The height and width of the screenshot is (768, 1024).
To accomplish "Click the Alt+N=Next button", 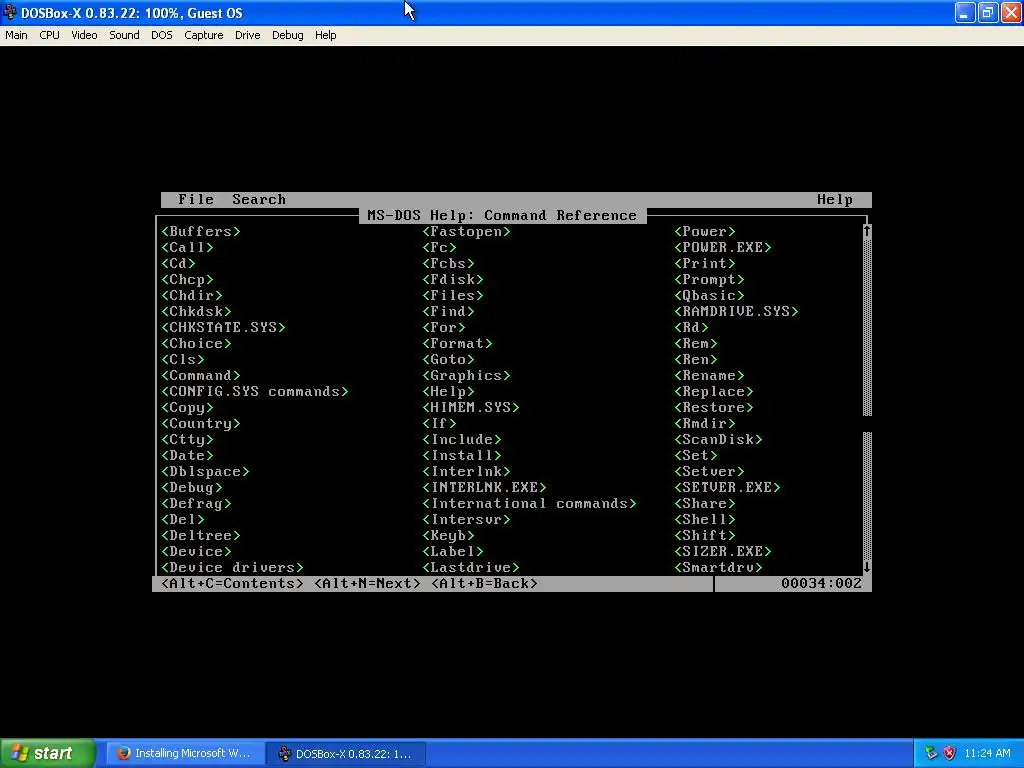I will [x=367, y=583].
